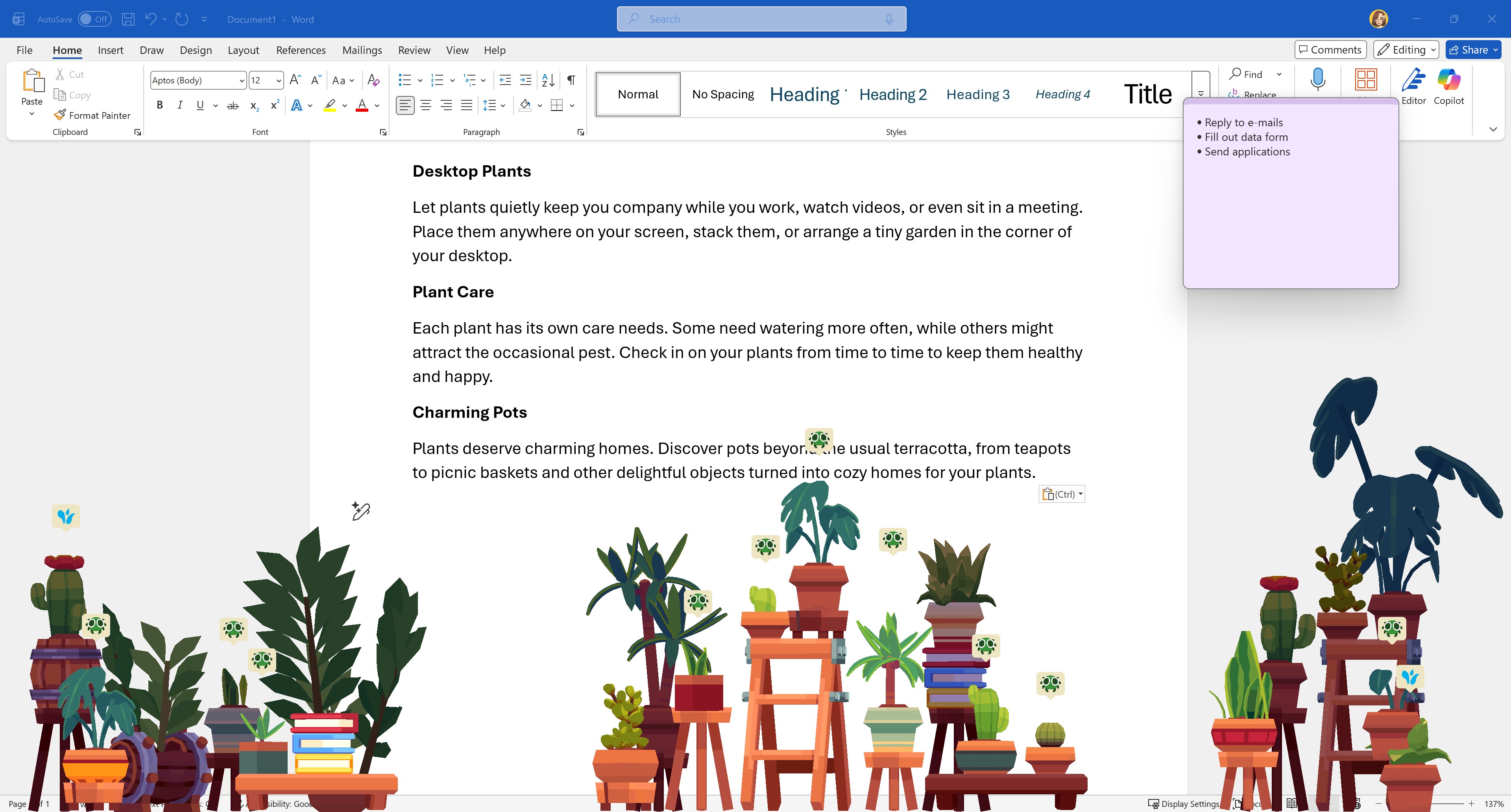
Task: Click the Sort paragraphs icon
Action: coord(548,80)
